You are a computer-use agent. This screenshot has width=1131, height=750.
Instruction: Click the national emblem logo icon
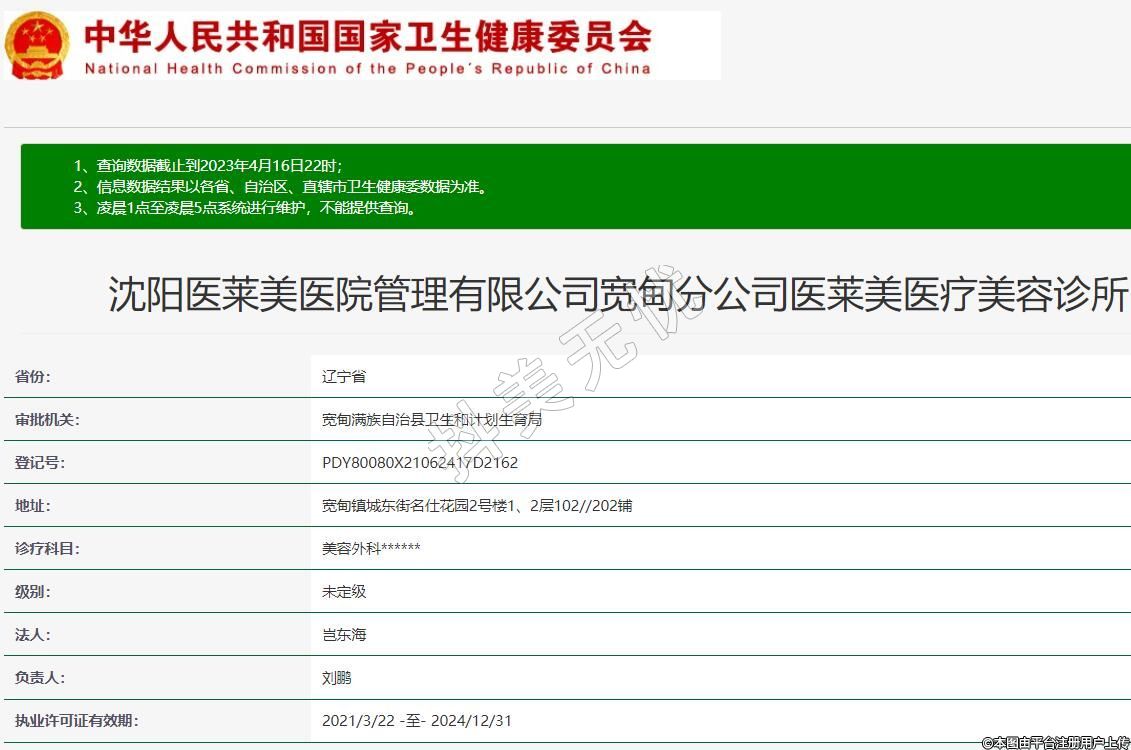[x=37, y=45]
